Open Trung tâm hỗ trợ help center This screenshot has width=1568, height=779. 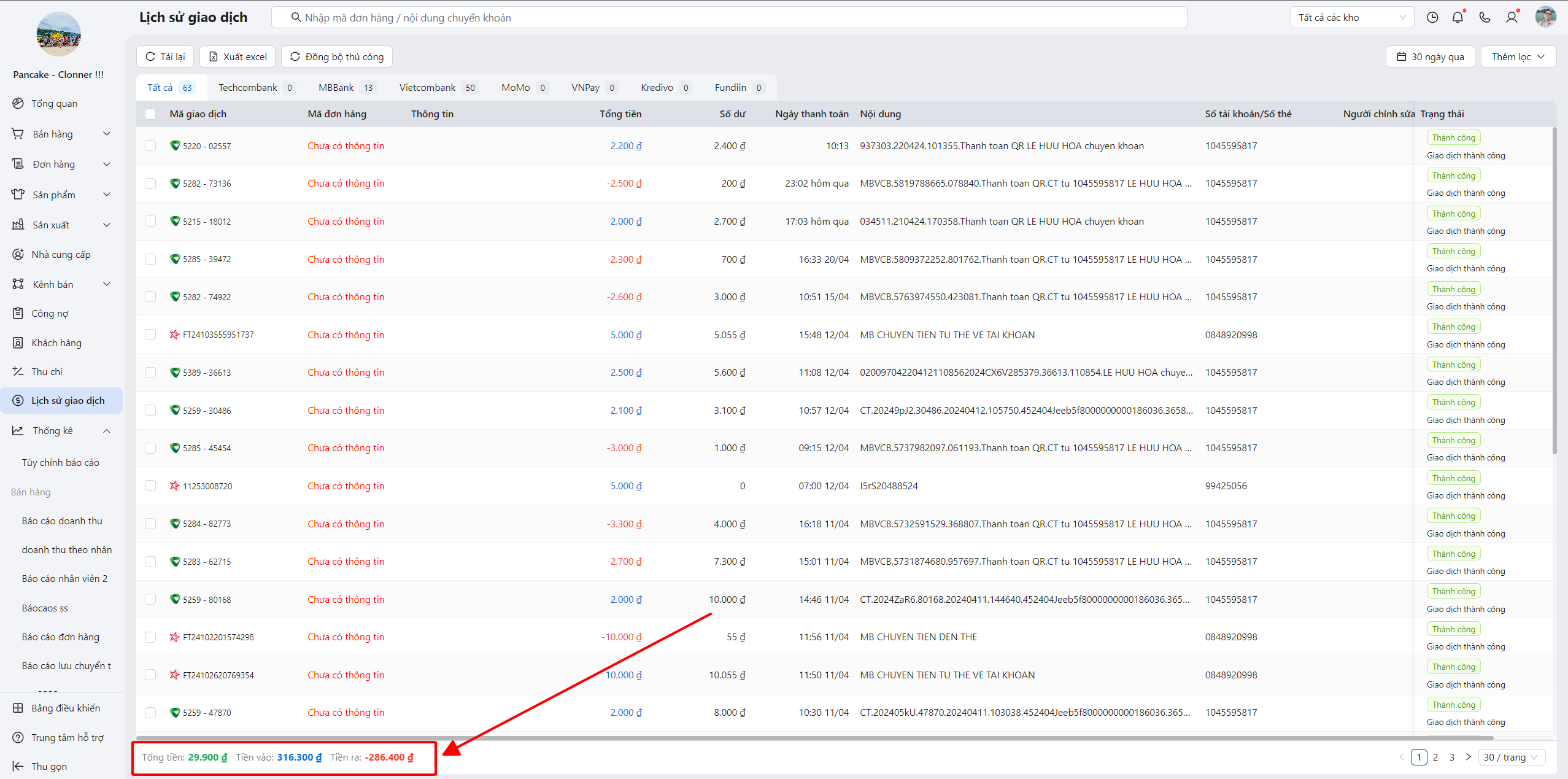coord(67,737)
